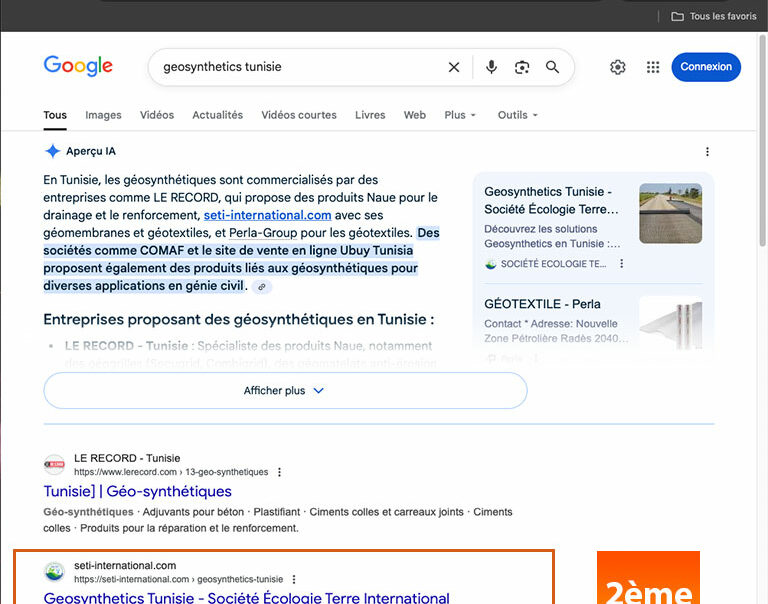Open seti-international.com link in AI overview

coord(267,215)
